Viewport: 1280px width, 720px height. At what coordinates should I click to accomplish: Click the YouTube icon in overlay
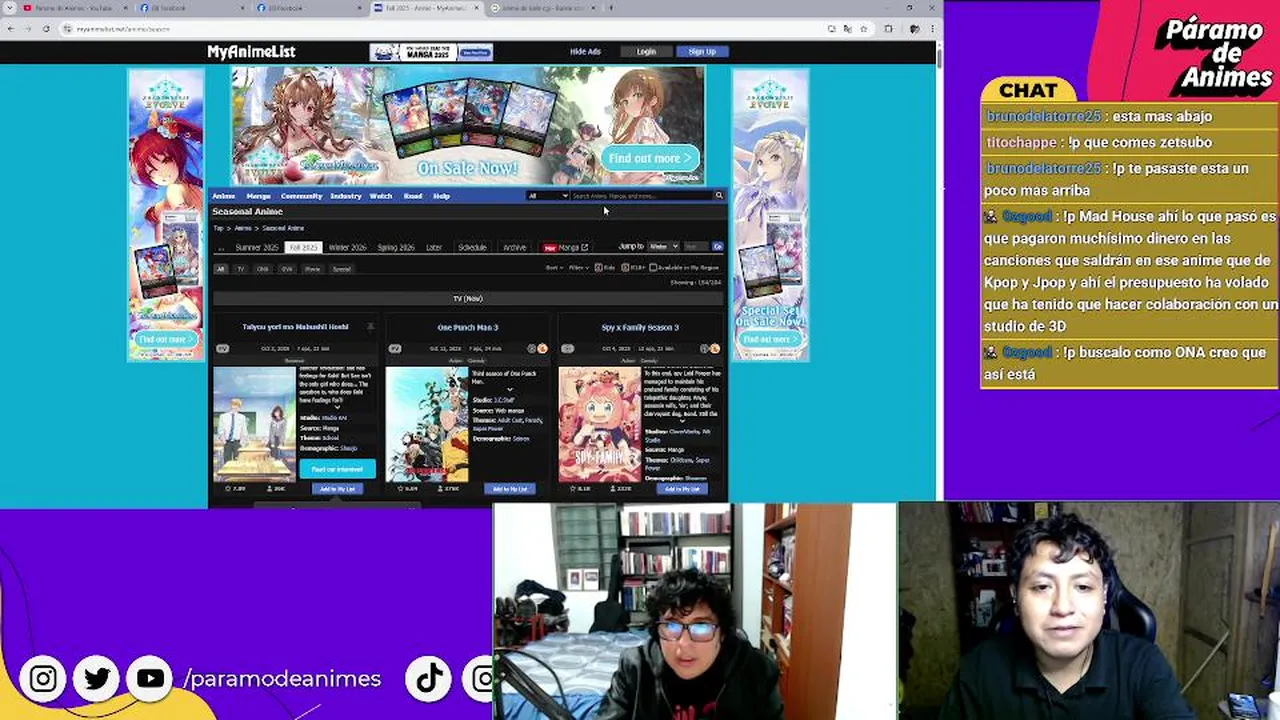pos(150,679)
